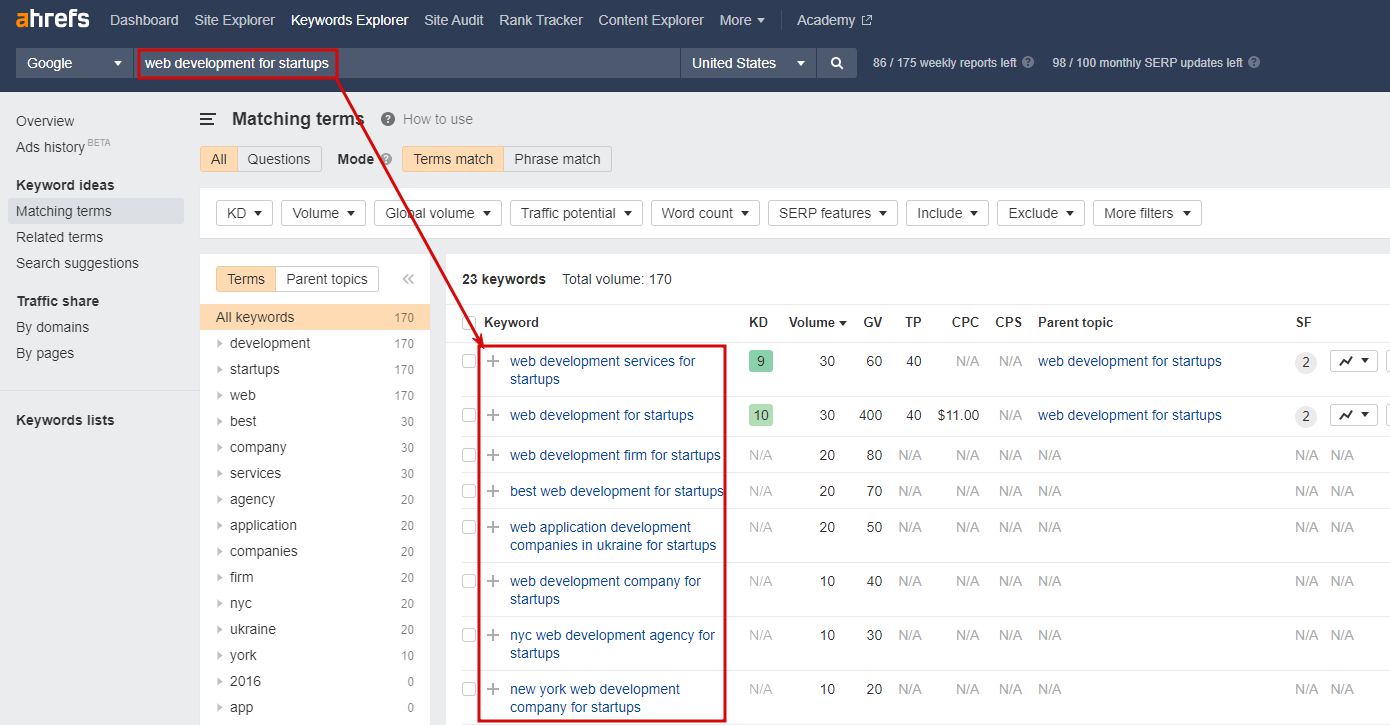Screen dimensions: 1390x725
Task: Click the hamburger menu icon beside Matching terms
Action: click(x=208, y=119)
